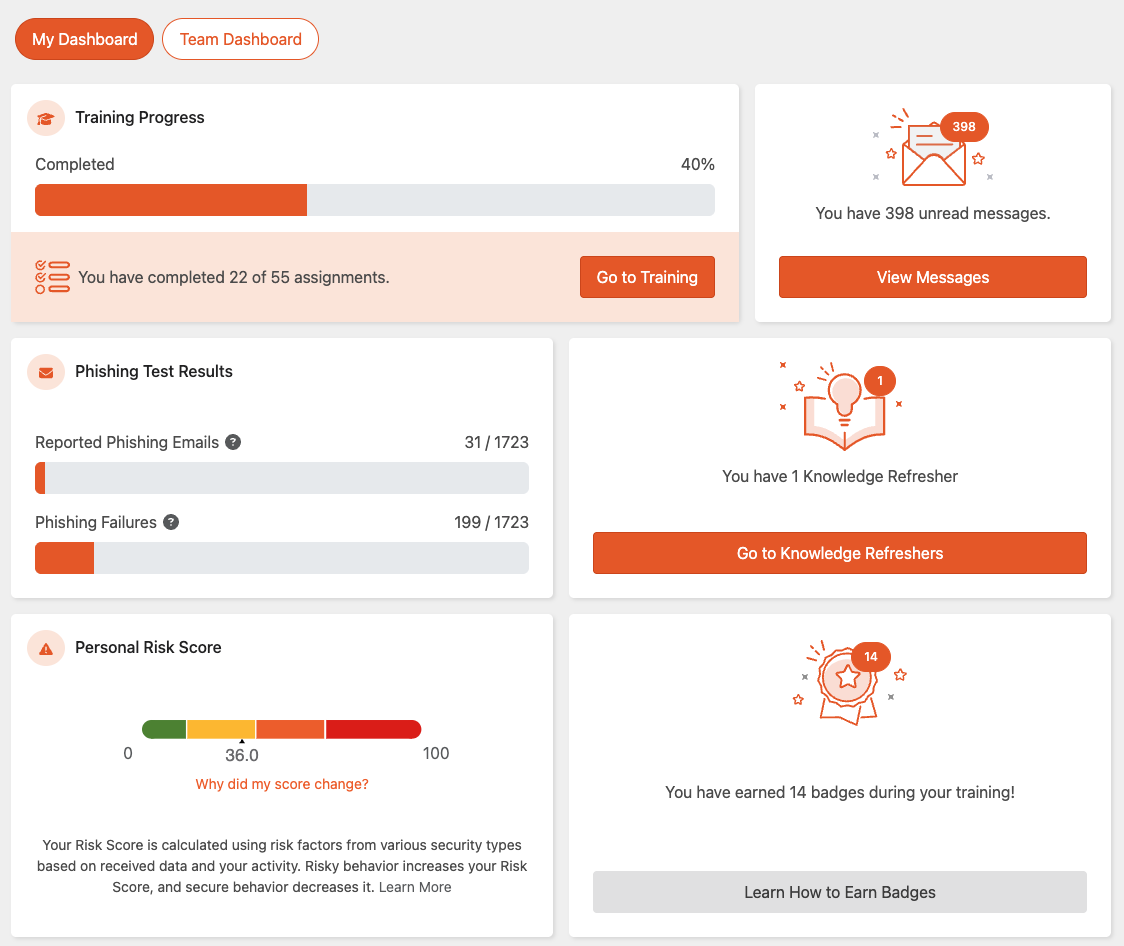Click the envelope icon beside Phishing Test Results
The width and height of the screenshot is (1124, 946).
(x=45, y=371)
